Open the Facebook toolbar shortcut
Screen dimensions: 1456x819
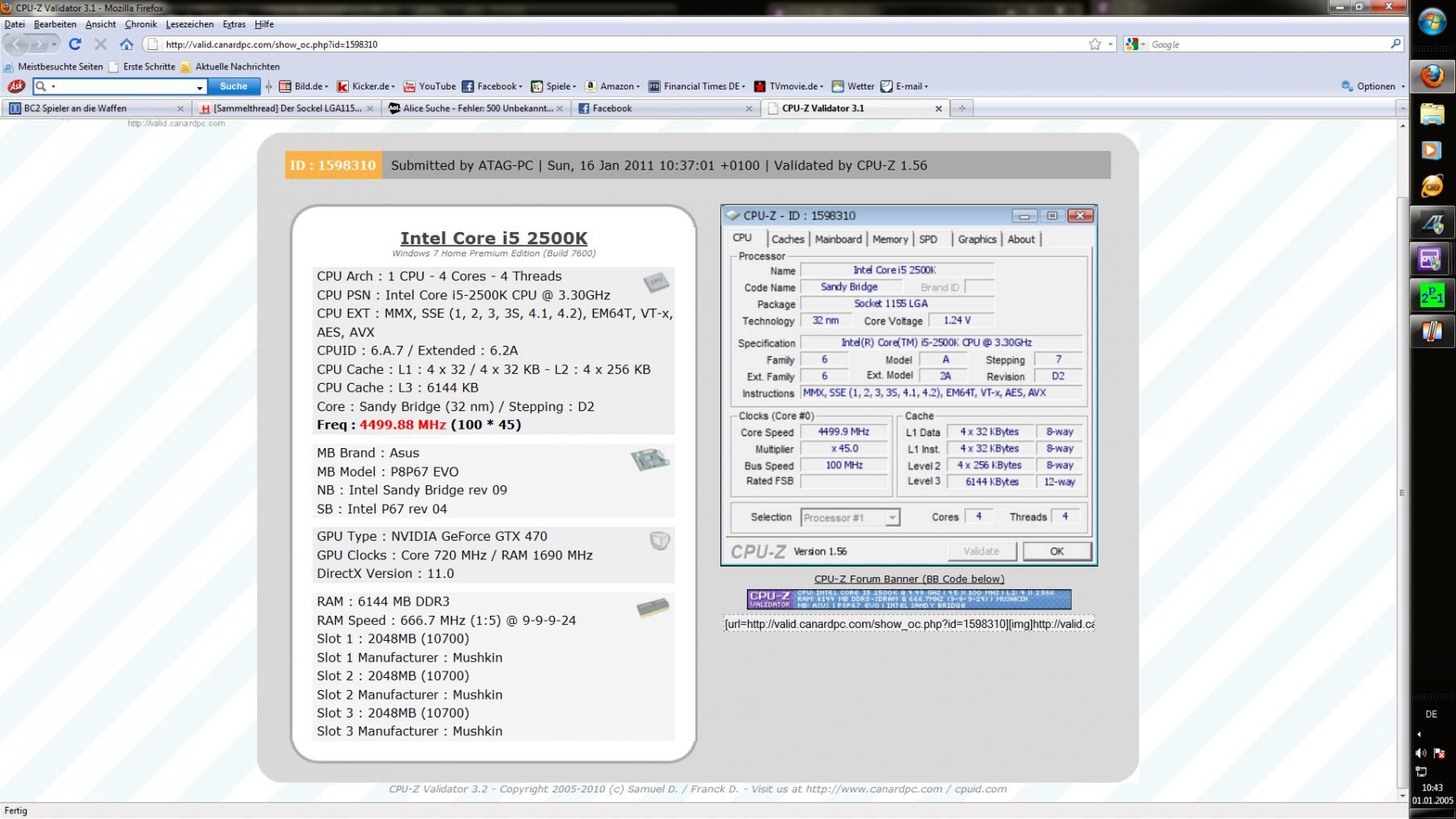[492, 86]
